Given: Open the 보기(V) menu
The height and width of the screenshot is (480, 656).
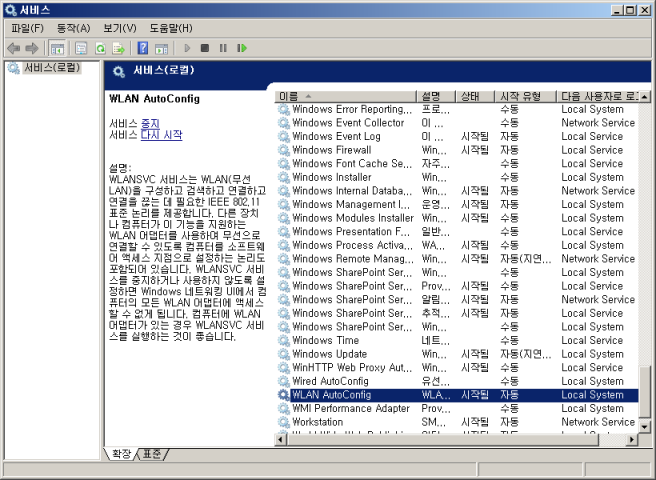Looking at the screenshot, I should point(120,28).
